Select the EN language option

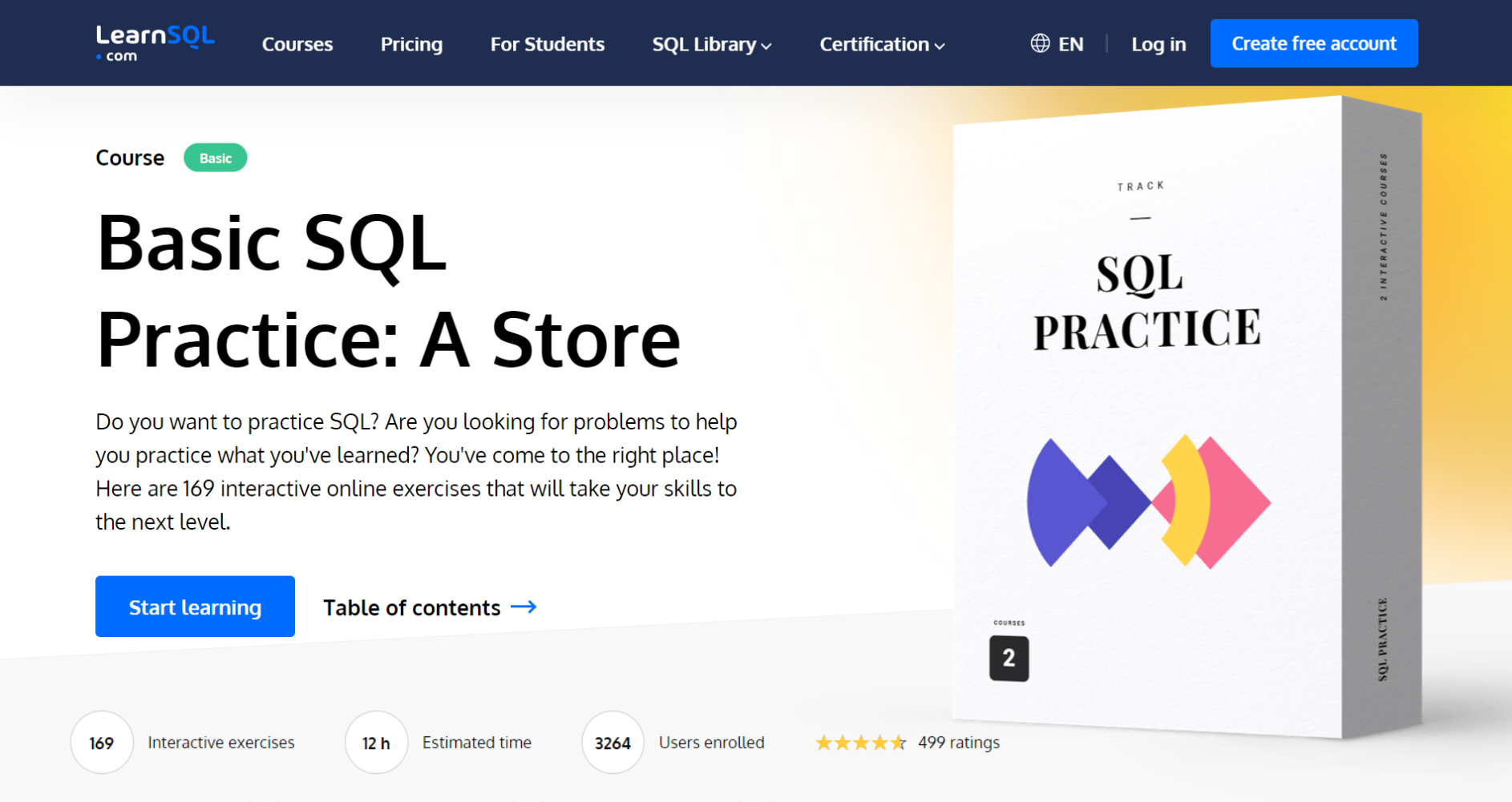point(1071,44)
